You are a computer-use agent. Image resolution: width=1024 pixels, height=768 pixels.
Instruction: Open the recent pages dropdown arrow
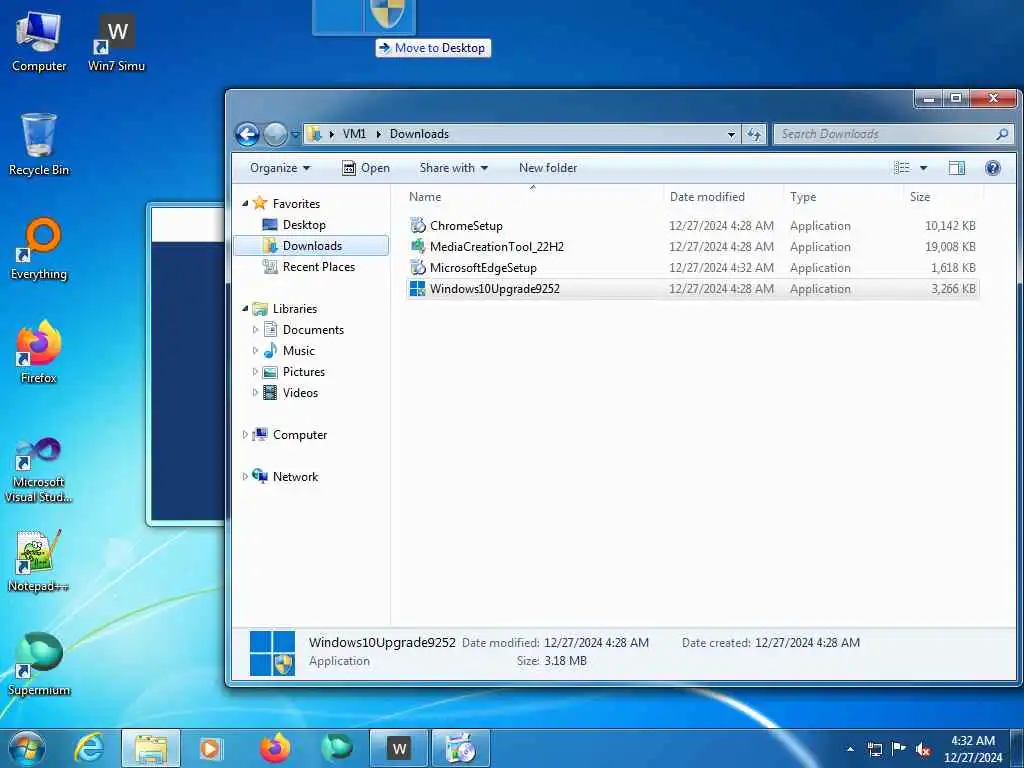tap(295, 135)
